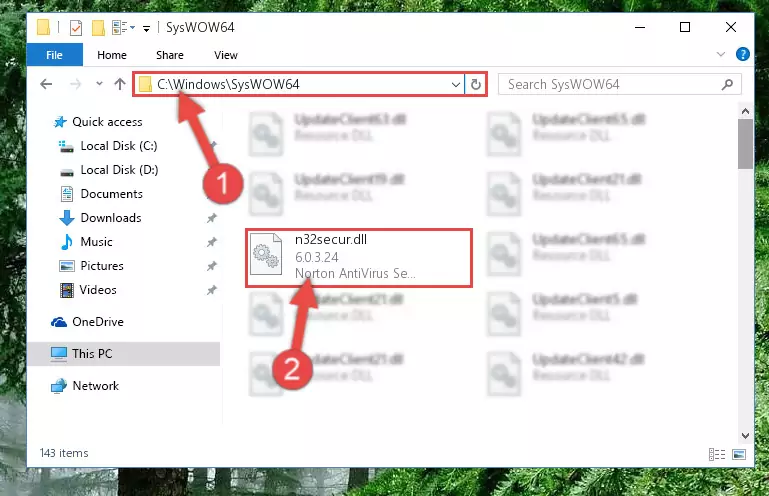
Task: Open Music in the sidebar
Action: (x=96, y=242)
